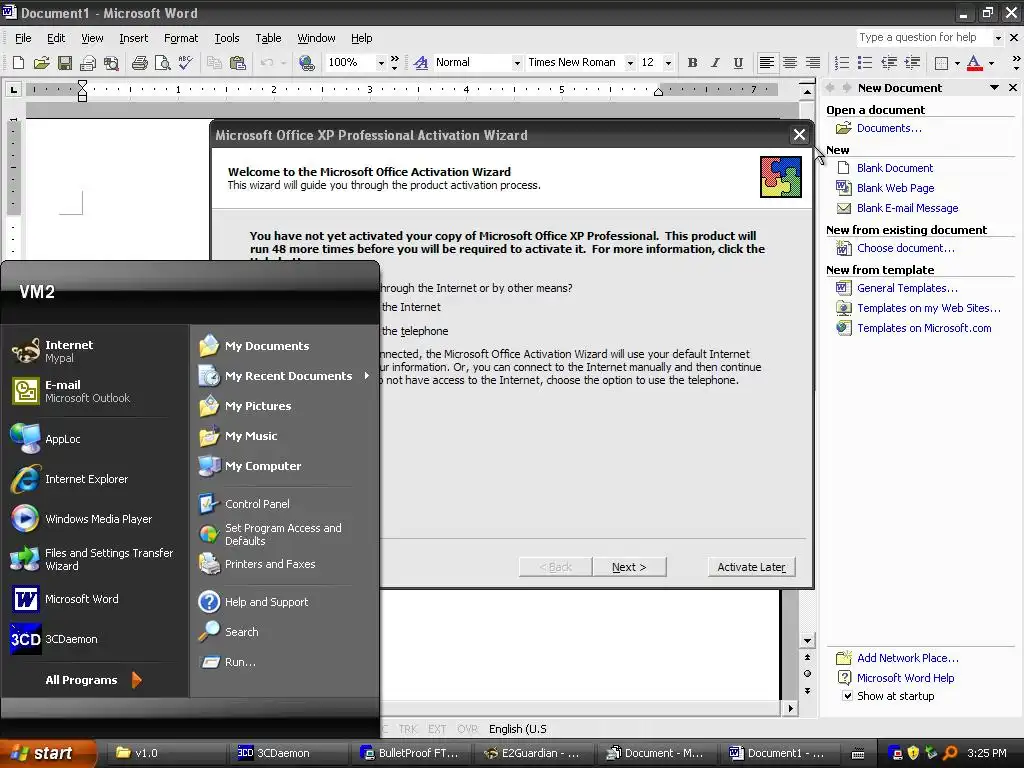Viewport: 1024px width, 768px height.
Task: Click the right indent ruler marker
Action: (x=658, y=92)
